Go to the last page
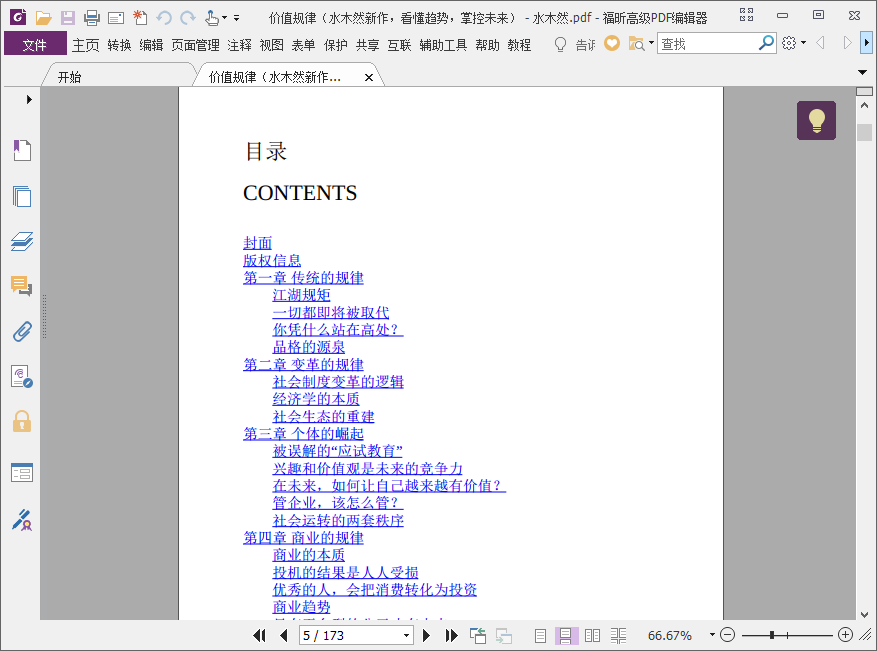This screenshot has width=877, height=651. click(451, 635)
